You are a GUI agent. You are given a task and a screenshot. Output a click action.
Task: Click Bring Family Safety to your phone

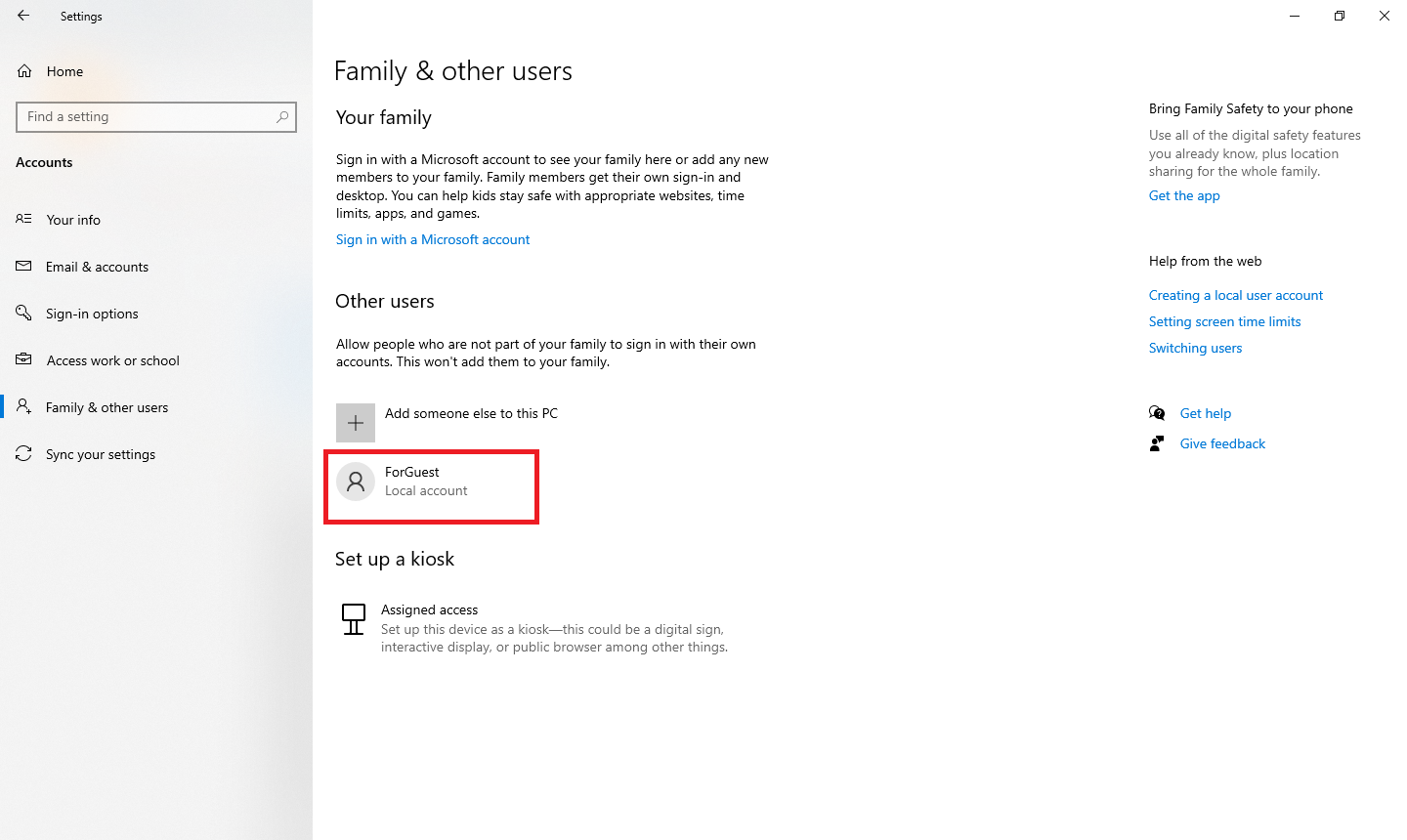tap(1251, 108)
